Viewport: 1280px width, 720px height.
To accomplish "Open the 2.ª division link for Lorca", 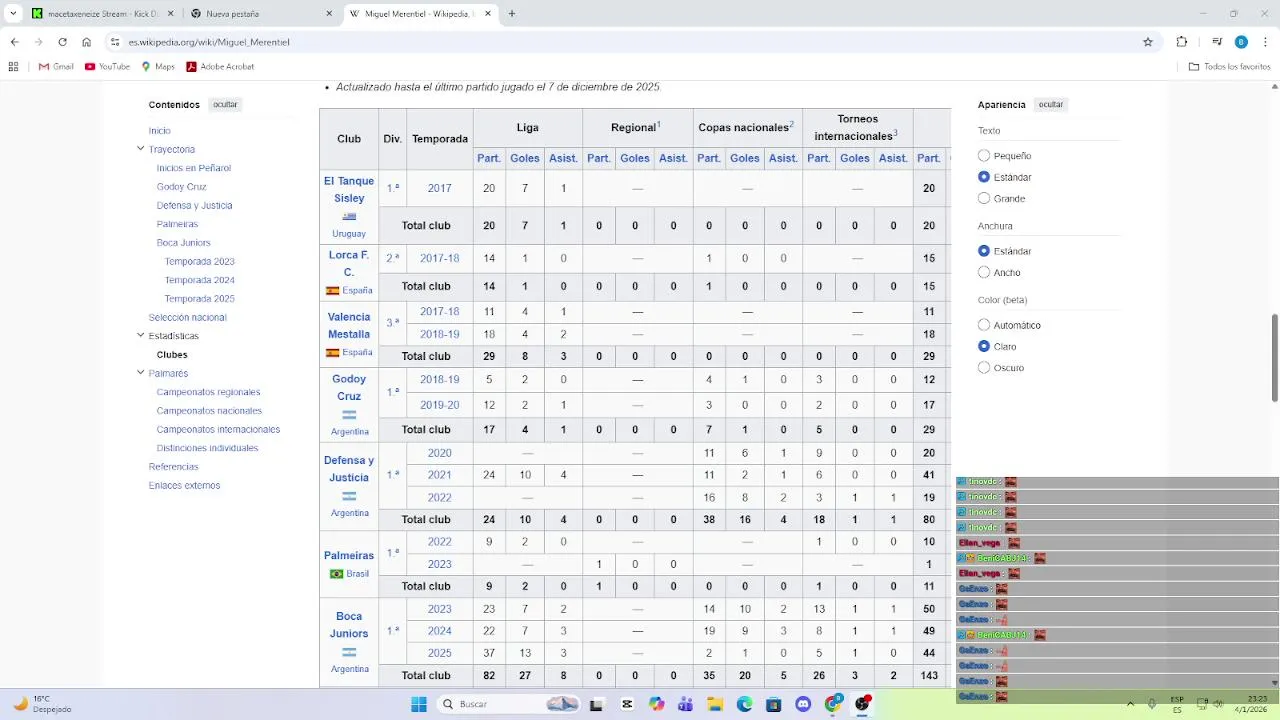I will point(393,258).
